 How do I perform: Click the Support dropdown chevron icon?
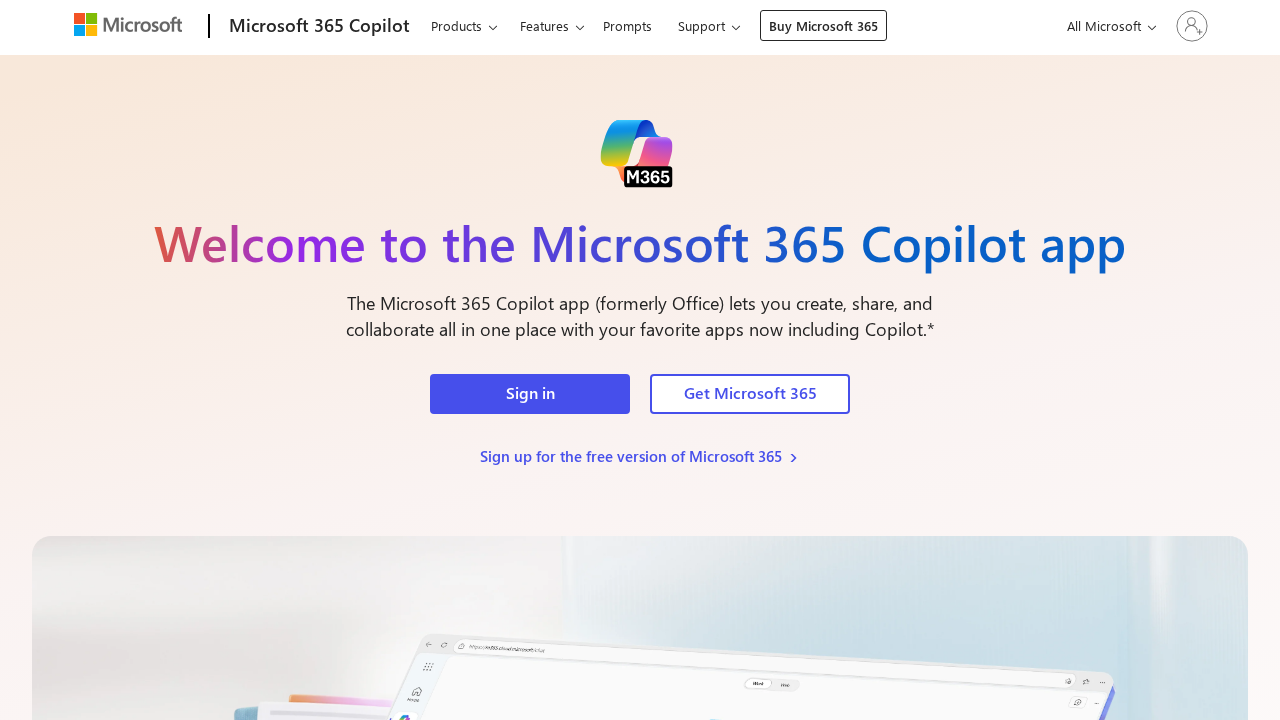[x=735, y=26]
